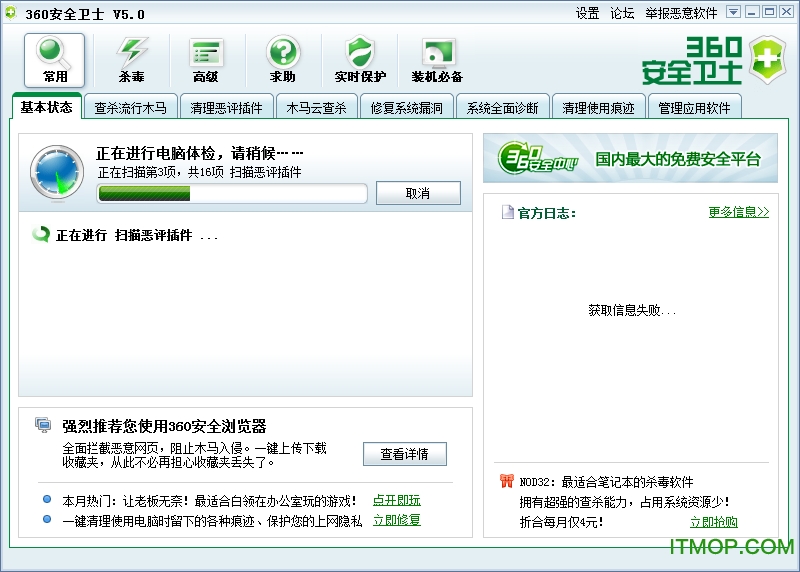Switch to the 木马云查杀 tab
The image size is (800, 572).
click(x=316, y=108)
